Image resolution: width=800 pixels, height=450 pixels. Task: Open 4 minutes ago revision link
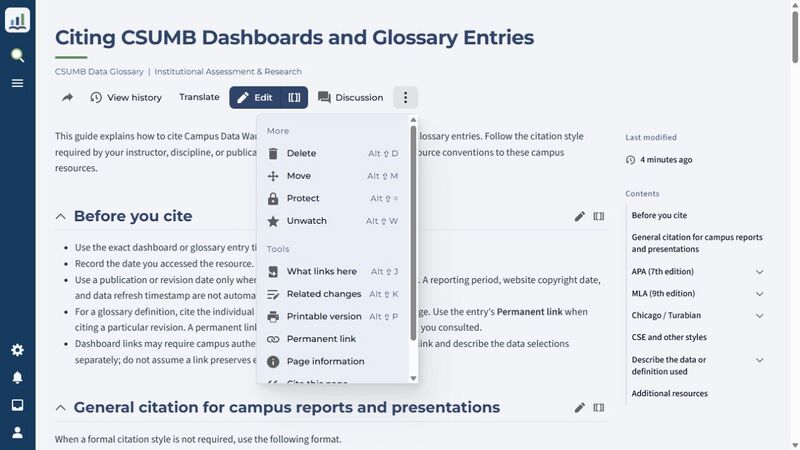(x=666, y=160)
